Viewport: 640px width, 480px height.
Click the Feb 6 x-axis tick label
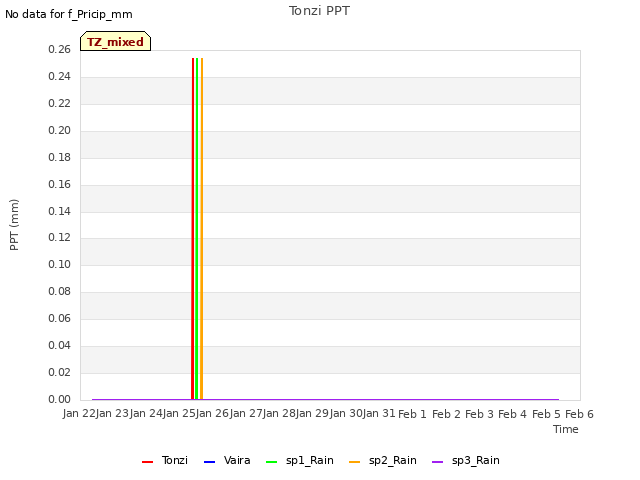(x=579, y=414)
